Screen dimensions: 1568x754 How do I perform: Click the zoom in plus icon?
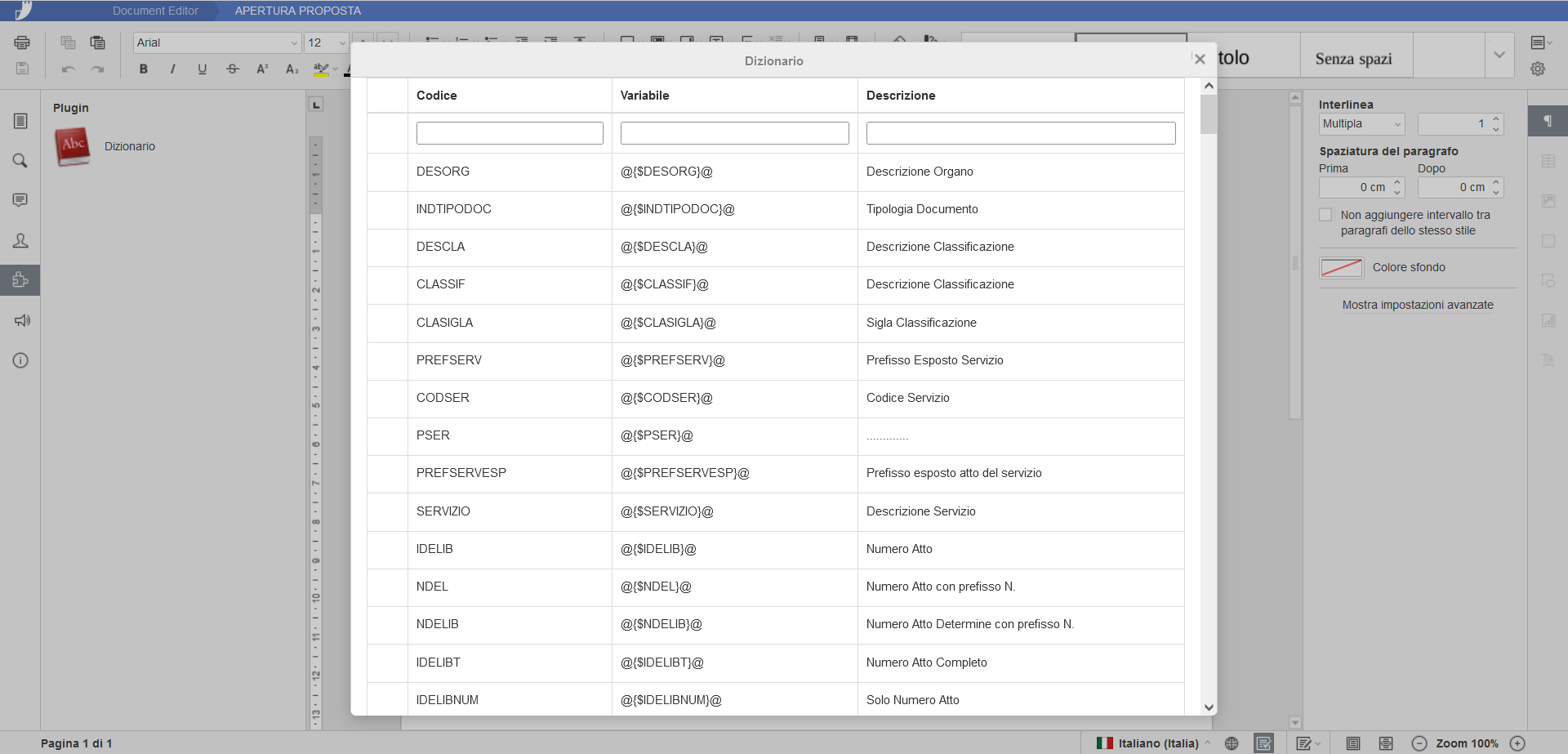click(1517, 743)
